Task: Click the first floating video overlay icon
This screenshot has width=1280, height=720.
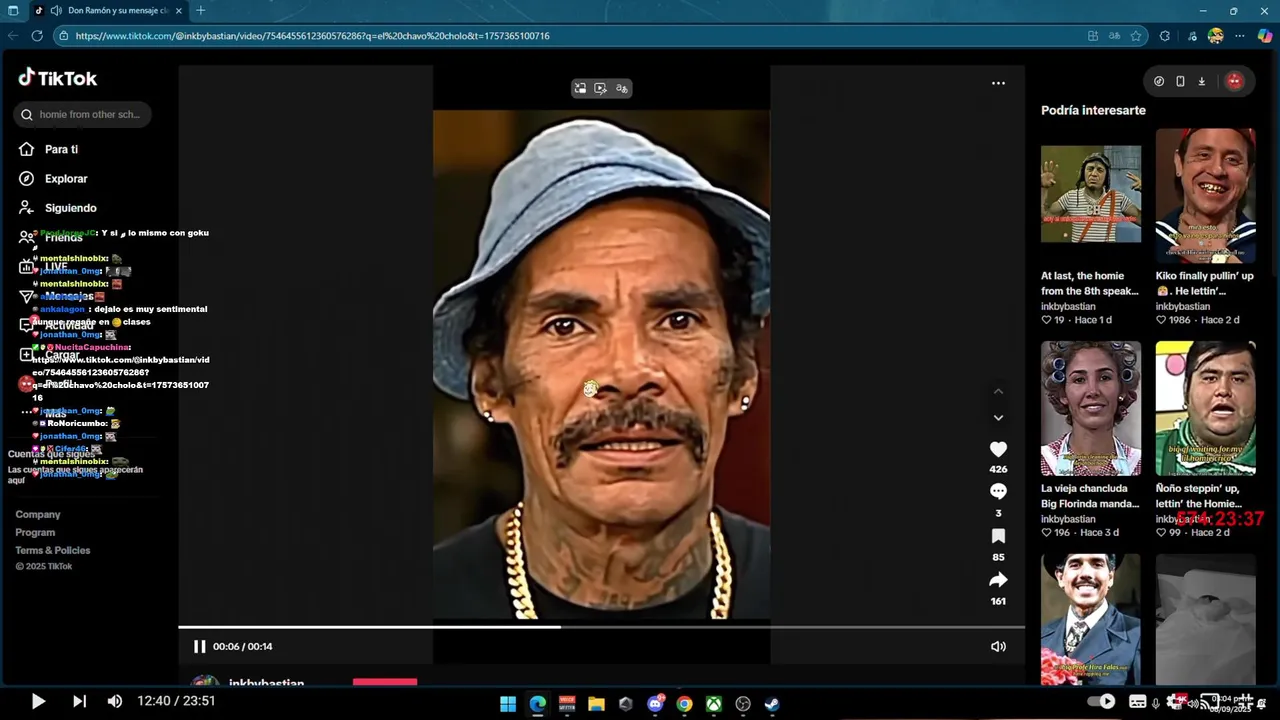Action: point(580,88)
